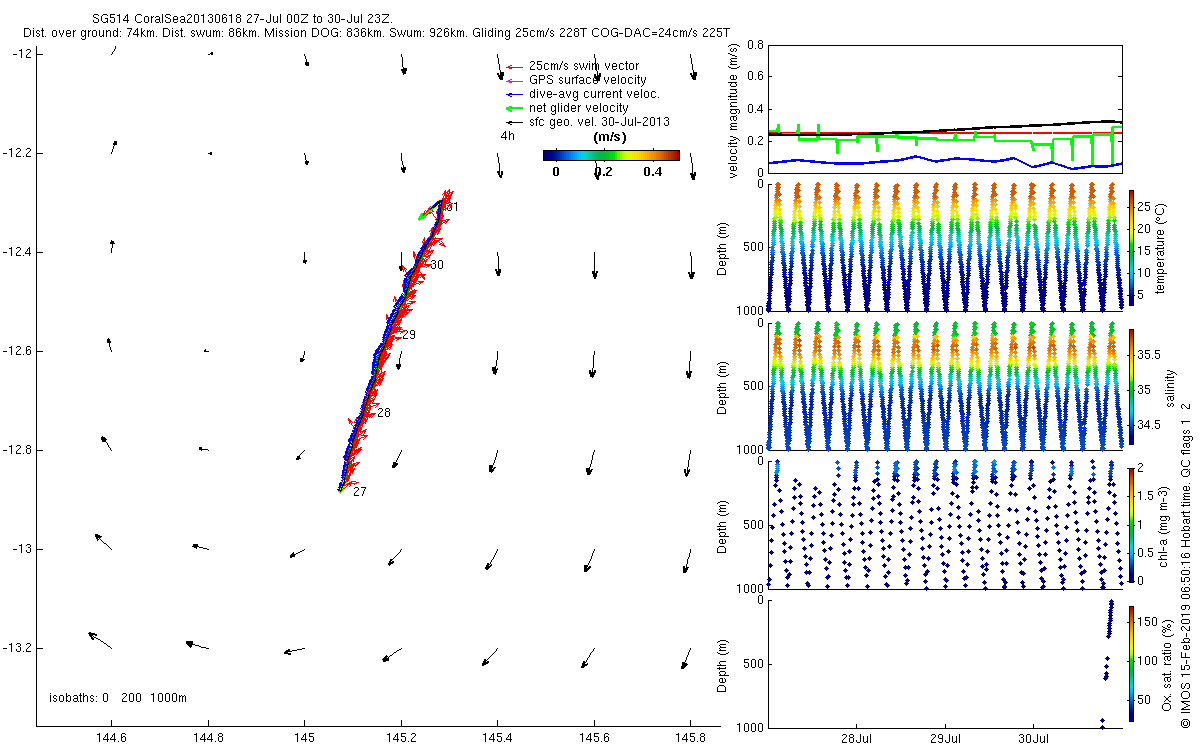Click legend text "sfc geo. vel. 30-Jul-2013"
This screenshot has height=750, width=1200.
pyautogui.click(x=599, y=122)
